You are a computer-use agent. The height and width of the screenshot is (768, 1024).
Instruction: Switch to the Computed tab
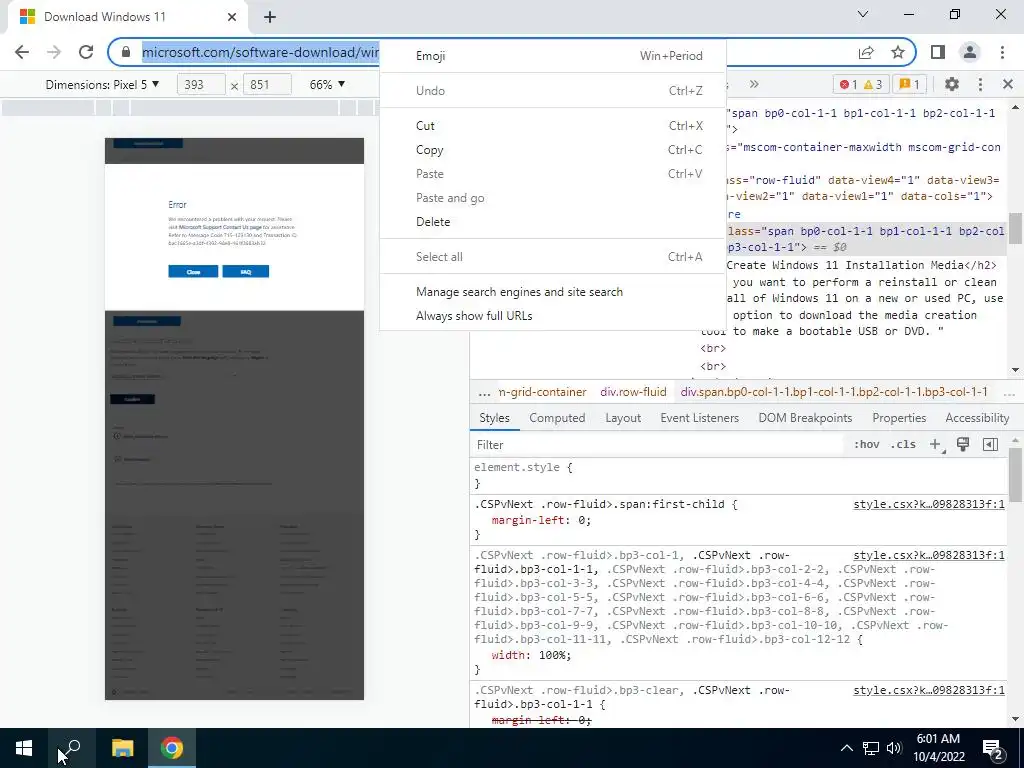557,418
